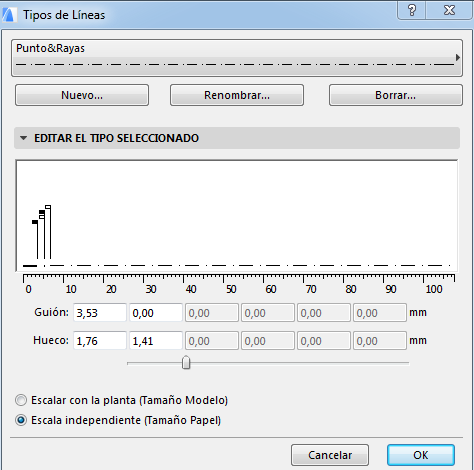This screenshot has width=474, height=470.
Task: Click the Nuevo... button
Action: [82, 95]
